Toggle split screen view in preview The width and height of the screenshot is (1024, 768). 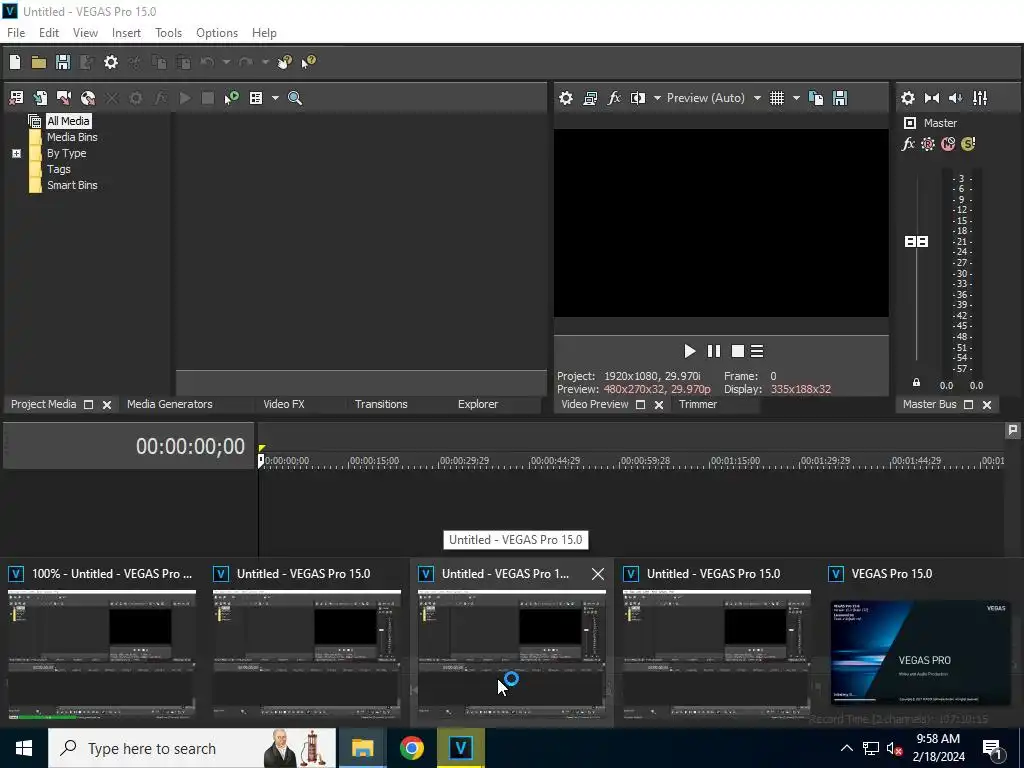(637, 98)
